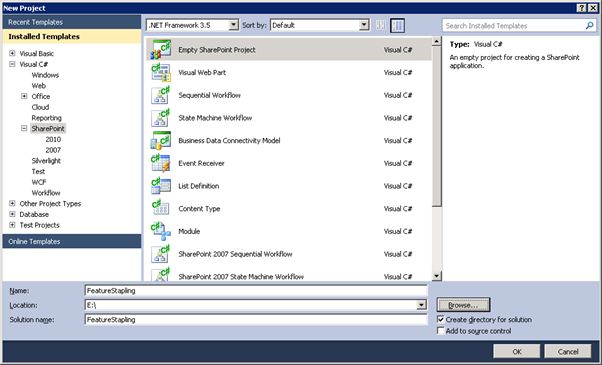Click the Browse button
This screenshot has height=365, width=602.
[x=463, y=305]
